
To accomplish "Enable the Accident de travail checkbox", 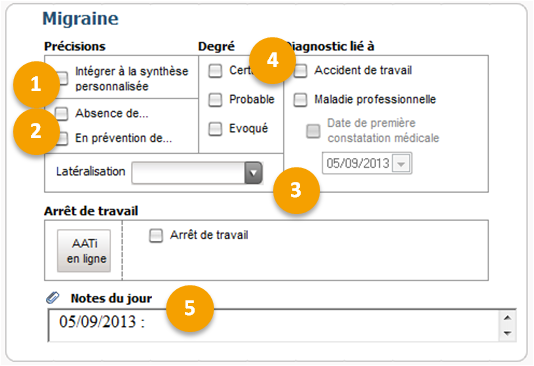I will coord(300,71).
